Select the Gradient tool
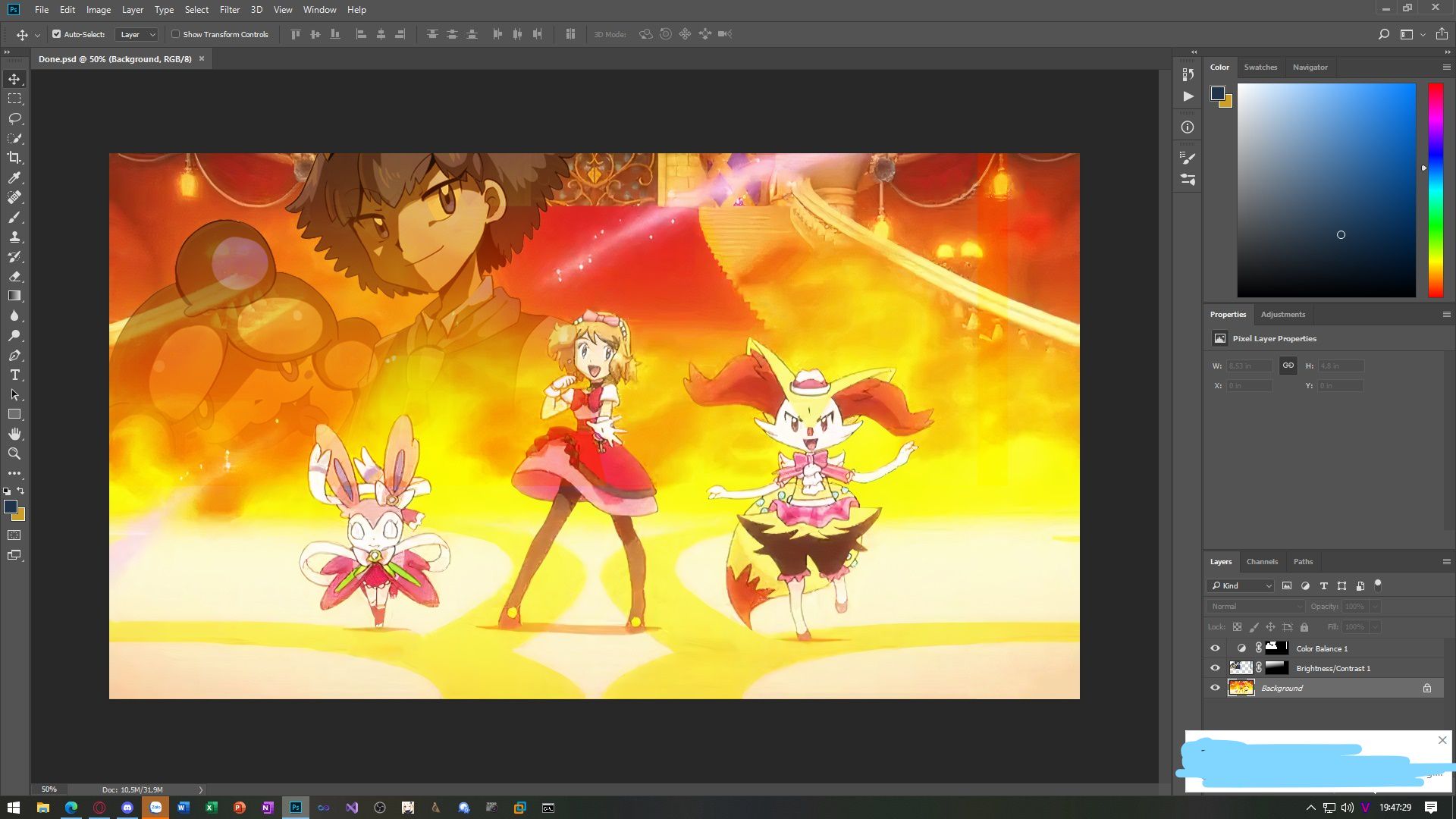 [x=14, y=297]
